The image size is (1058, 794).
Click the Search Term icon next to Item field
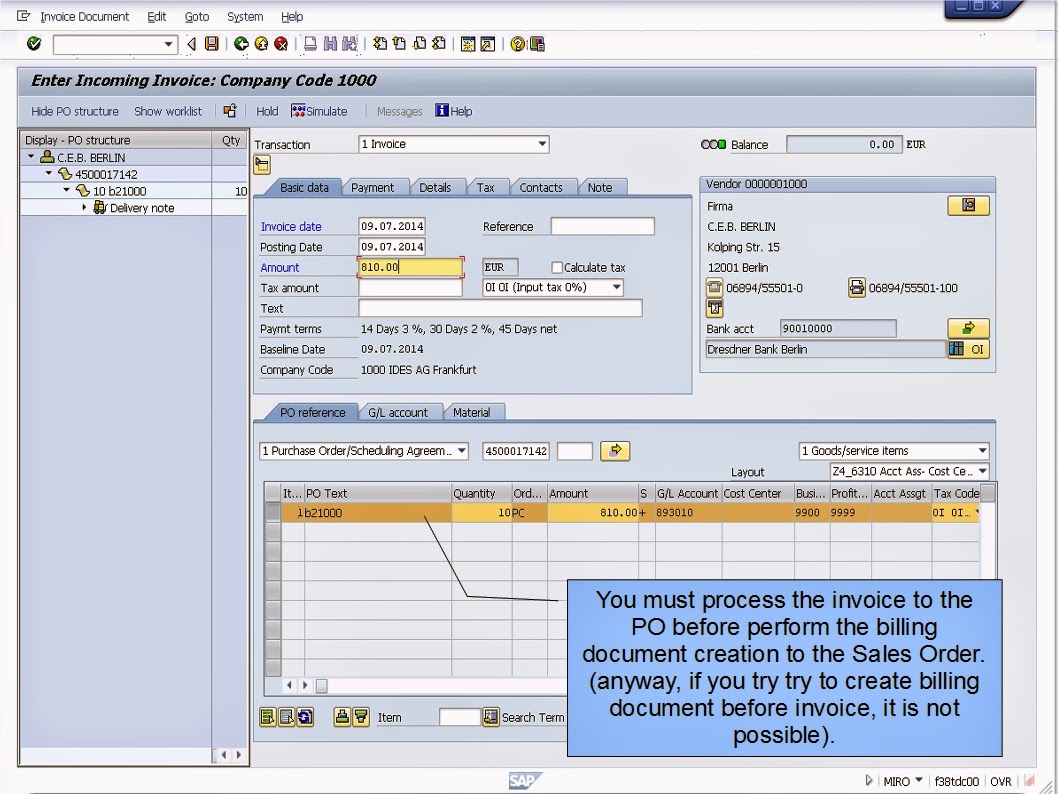[x=490, y=717]
